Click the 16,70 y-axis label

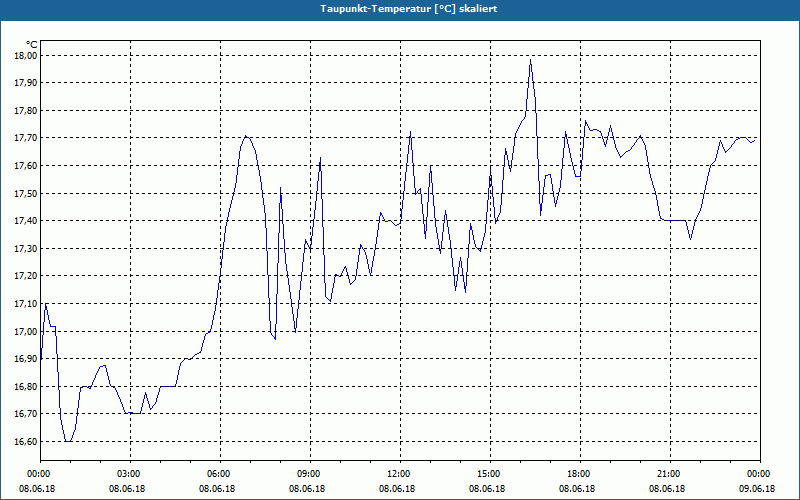click(24, 414)
